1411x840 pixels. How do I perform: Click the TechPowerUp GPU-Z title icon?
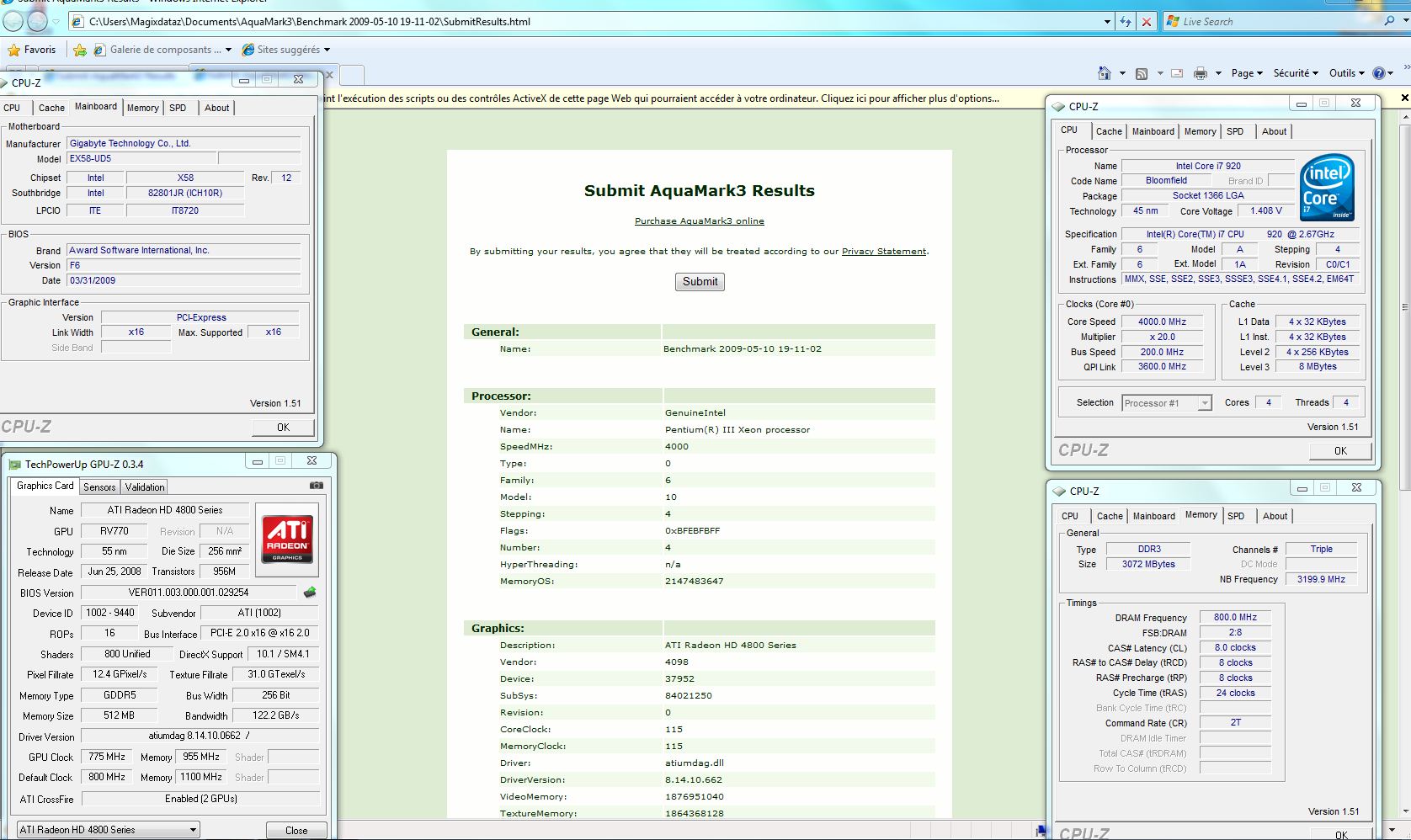click(14, 464)
